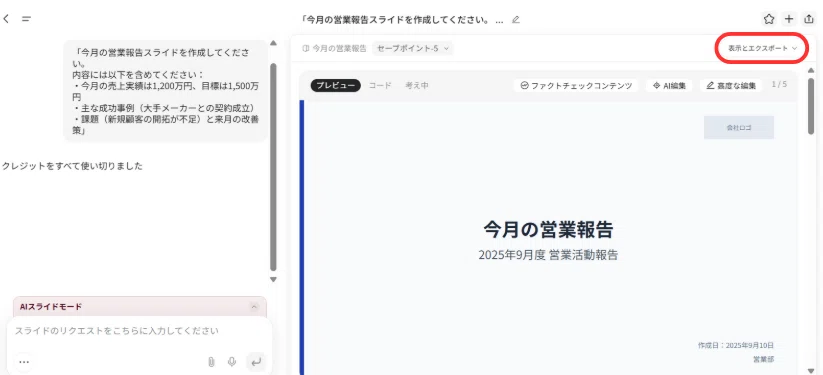The height and width of the screenshot is (375, 823).
Task: Click the 会社ロゴ placeholder on the slide
Action: pyautogui.click(x=738, y=128)
